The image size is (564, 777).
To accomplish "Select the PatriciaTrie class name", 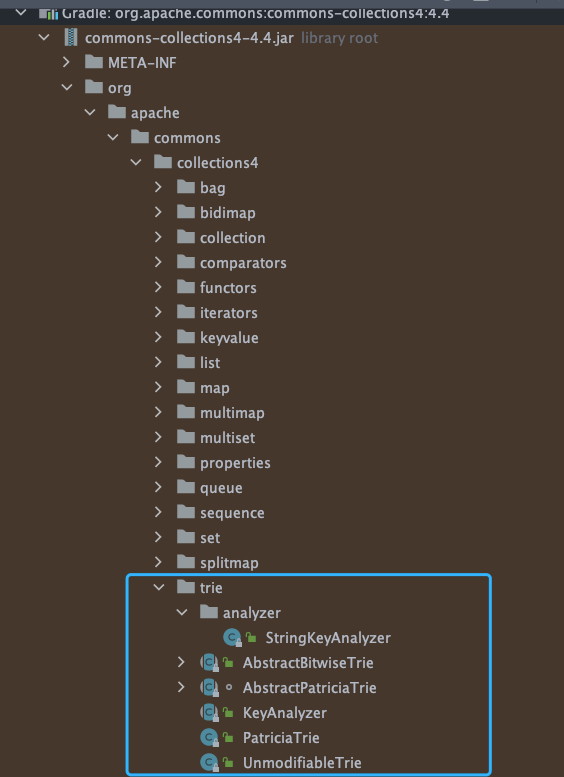I will (281, 738).
